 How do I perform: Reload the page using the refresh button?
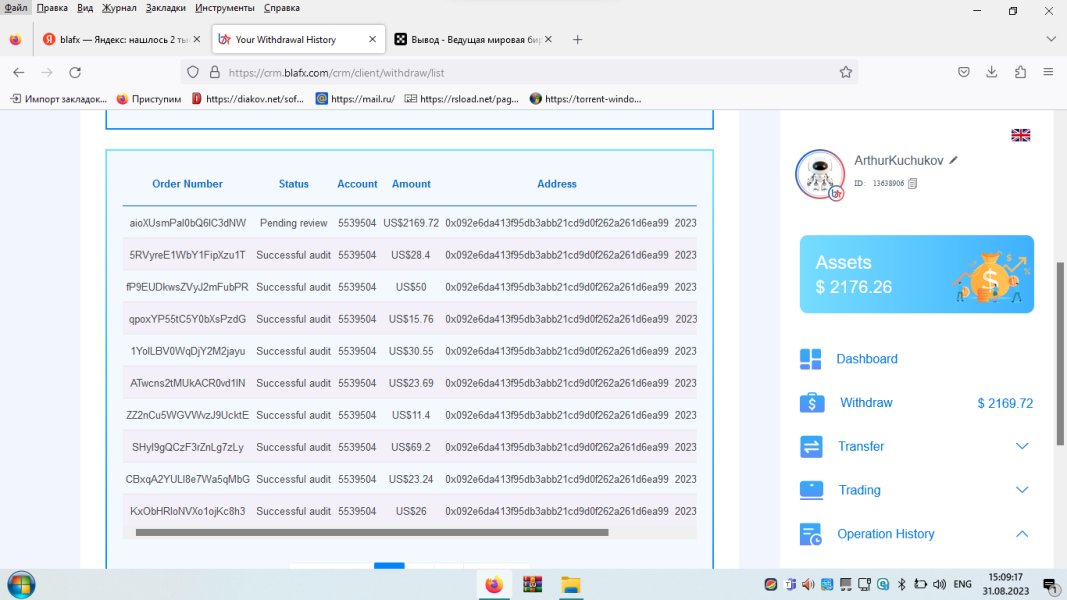click(x=74, y=72)
